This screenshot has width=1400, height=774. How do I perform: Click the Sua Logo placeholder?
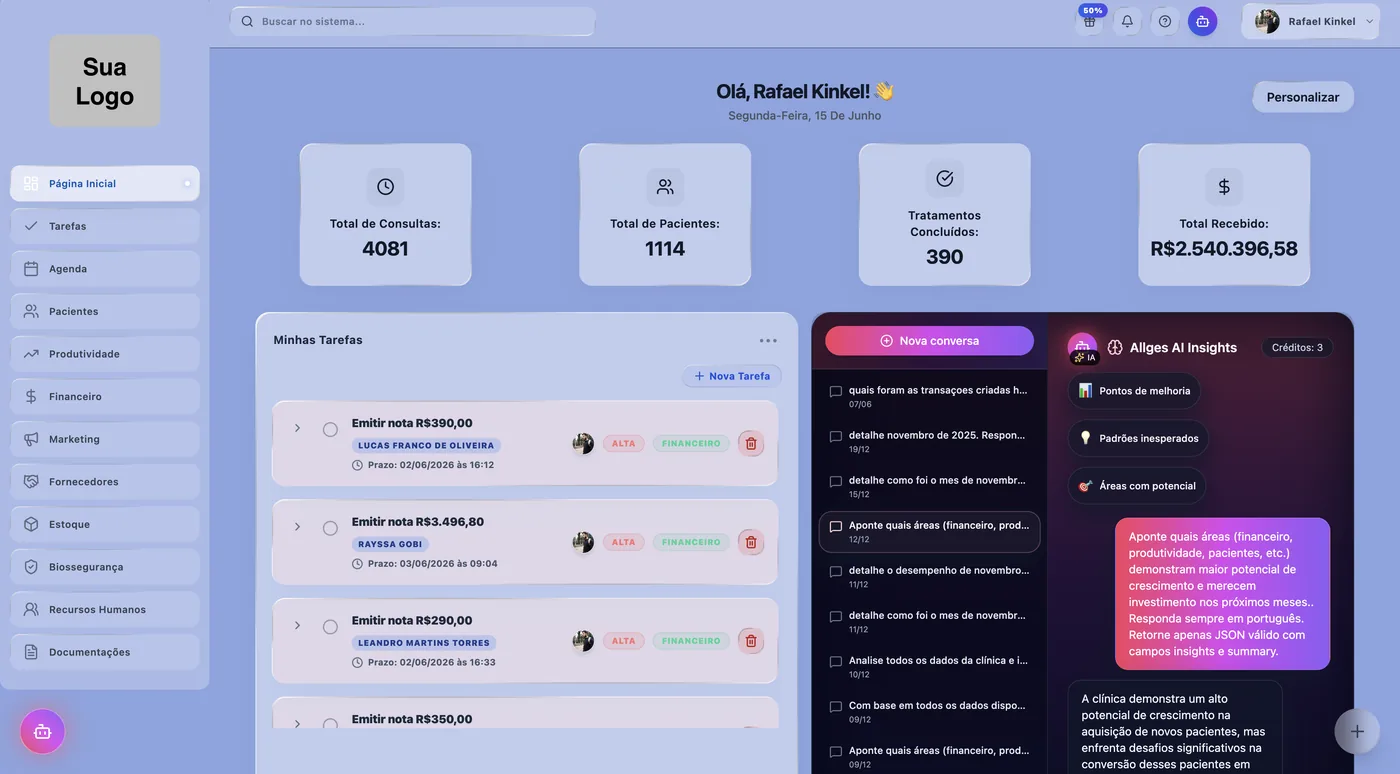(x=105, y=81)
